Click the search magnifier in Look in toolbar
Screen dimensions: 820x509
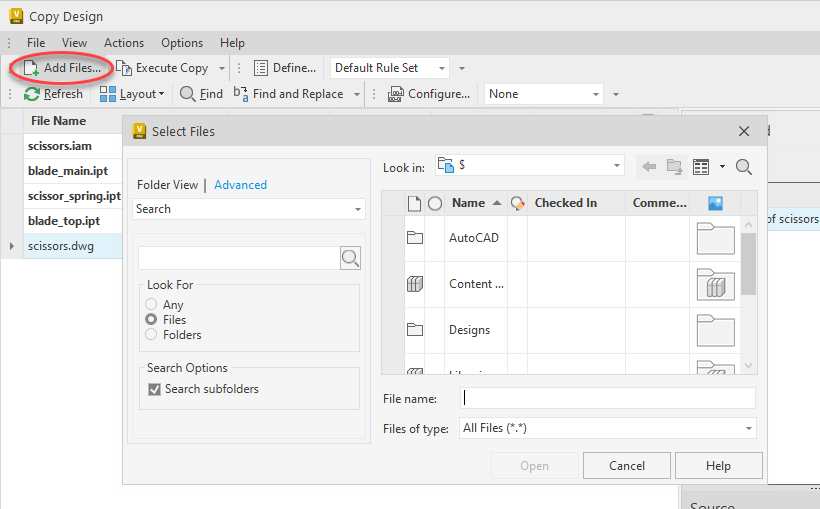coord(744,167)
